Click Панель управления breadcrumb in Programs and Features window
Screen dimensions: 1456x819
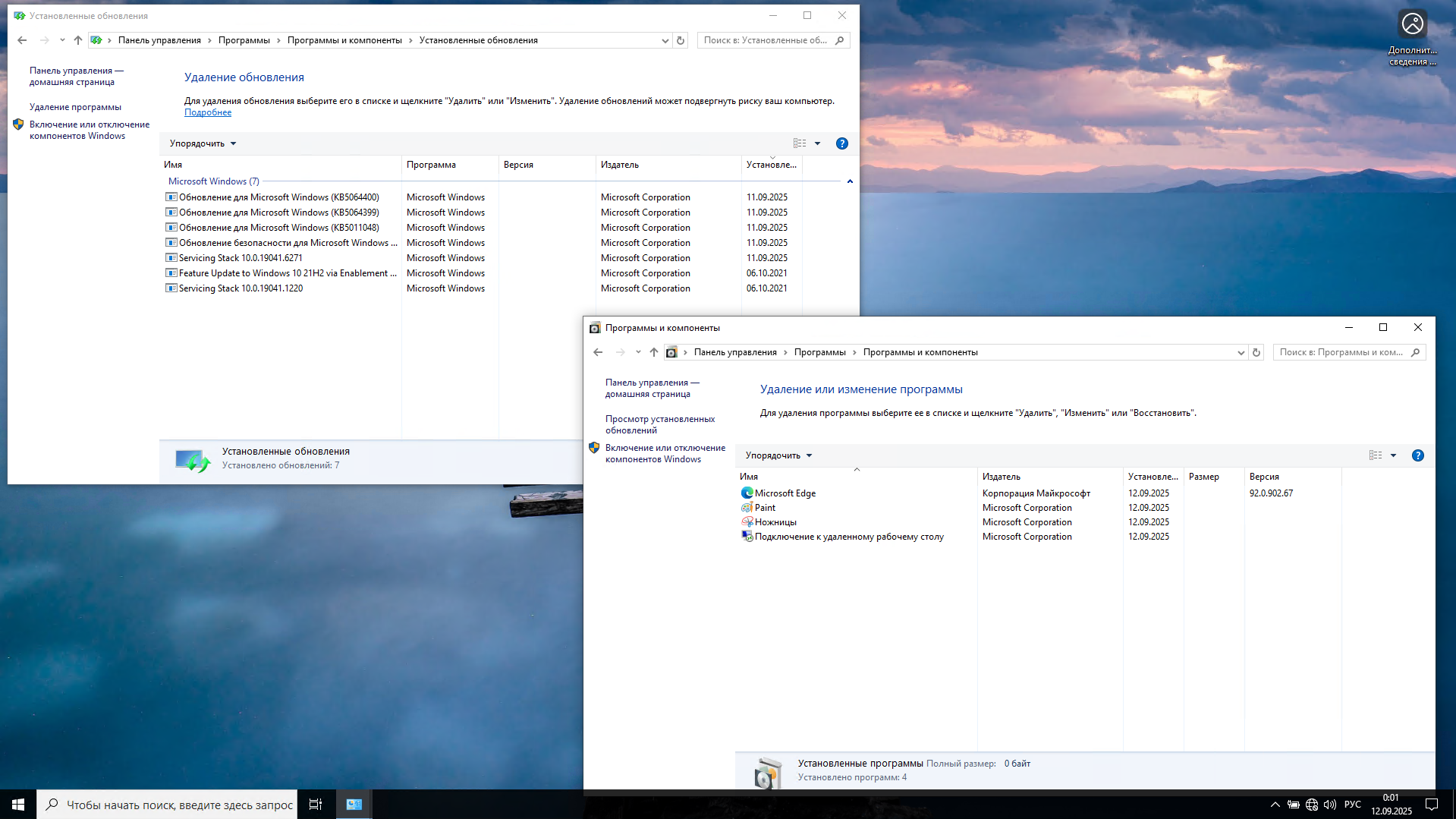[x=735, y=352]
